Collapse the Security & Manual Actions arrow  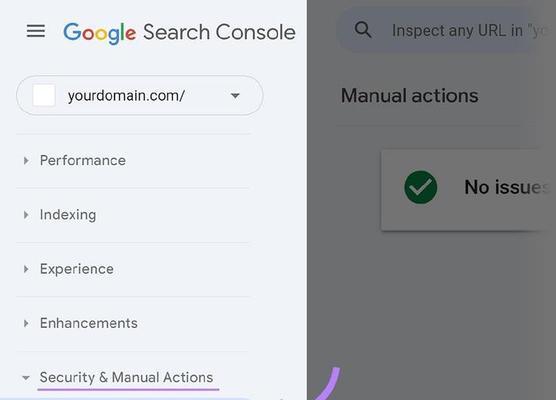26,378
